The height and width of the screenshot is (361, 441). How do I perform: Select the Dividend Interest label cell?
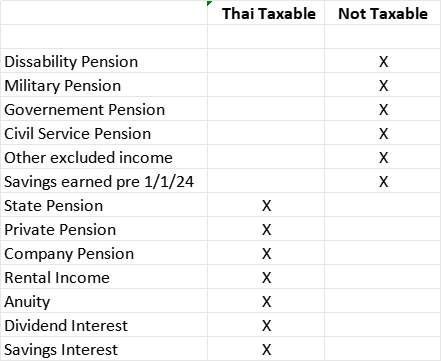pos(104,325)
